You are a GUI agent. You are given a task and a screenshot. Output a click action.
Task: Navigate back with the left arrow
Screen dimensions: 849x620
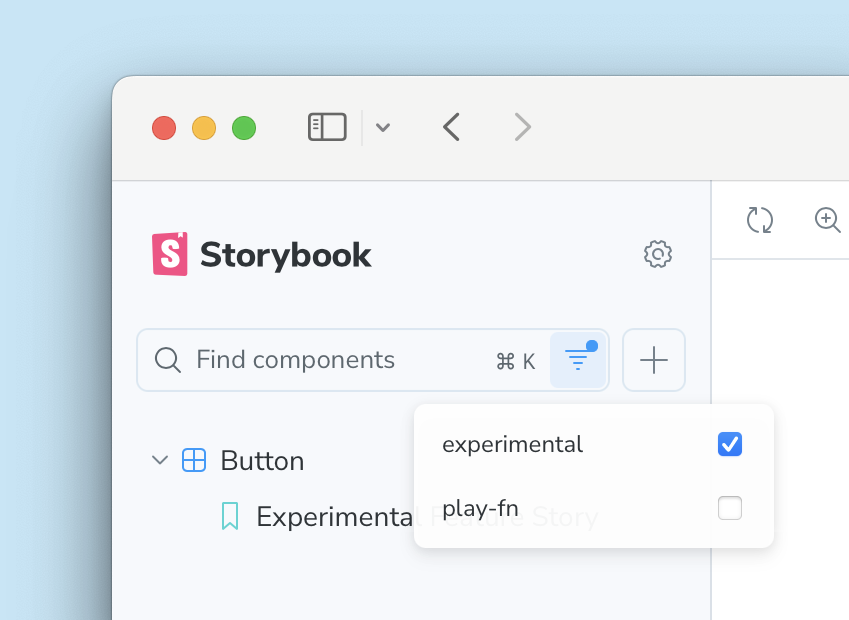(x=450, y=127)
